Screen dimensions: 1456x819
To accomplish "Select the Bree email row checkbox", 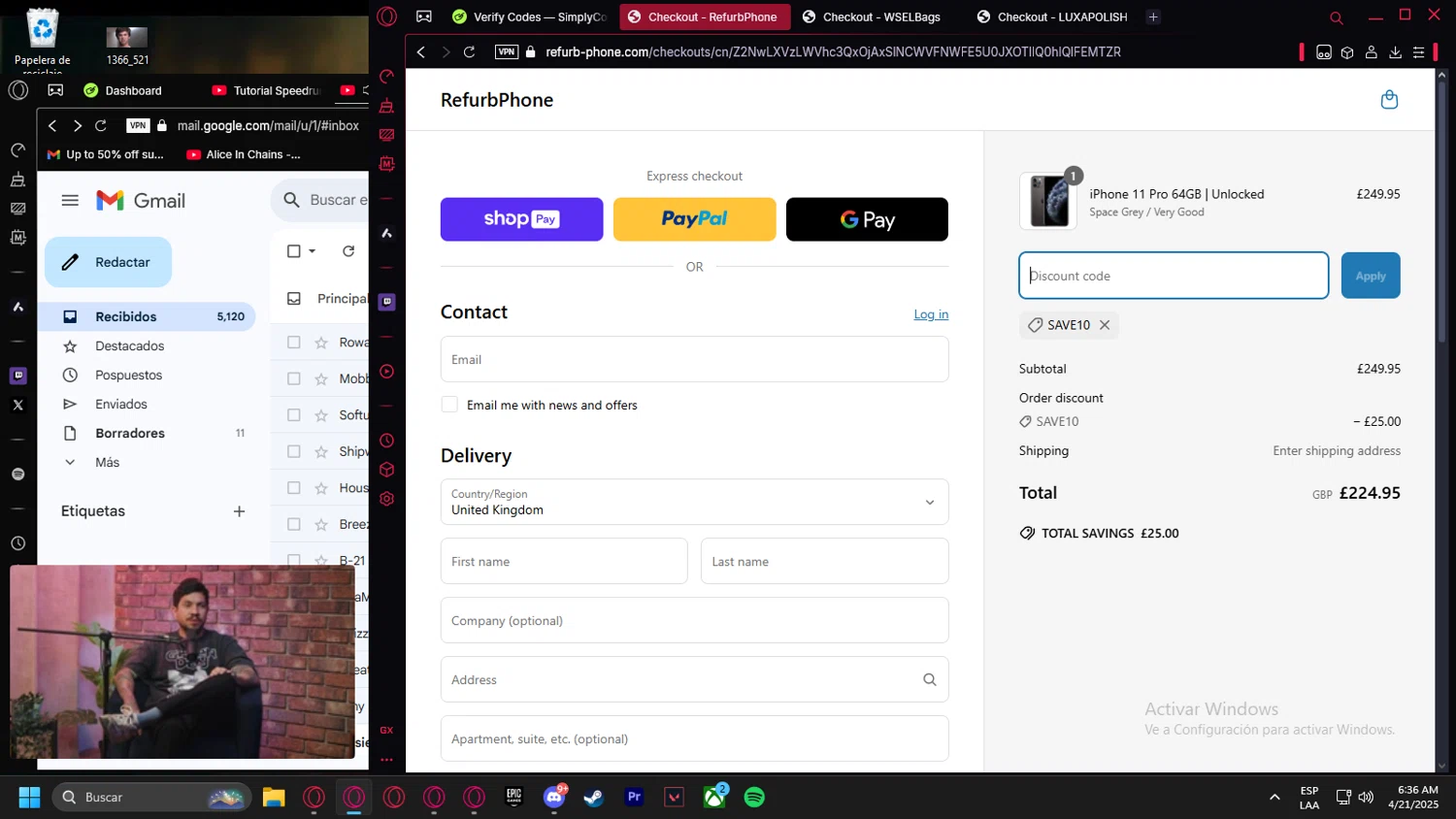I will coord(294,524).
